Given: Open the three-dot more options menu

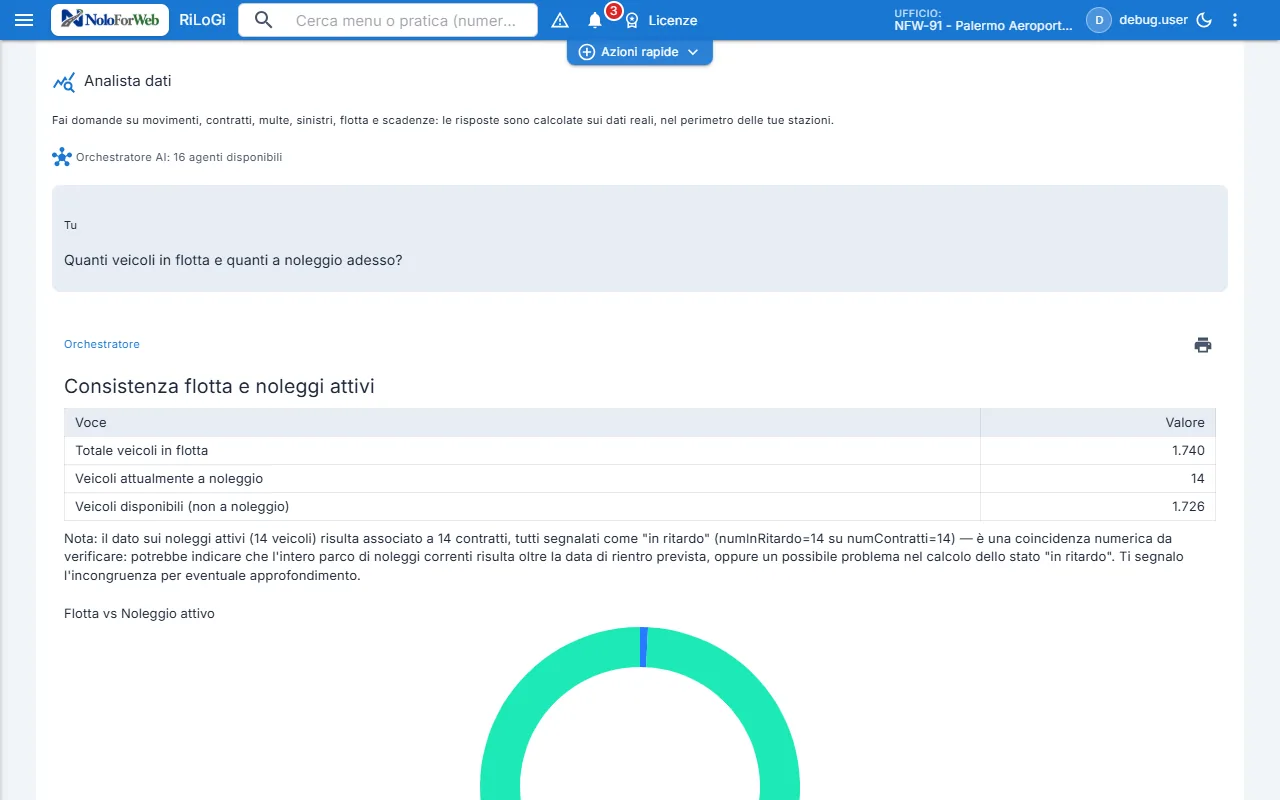Looking at the screenshot, I should 1235,20.
